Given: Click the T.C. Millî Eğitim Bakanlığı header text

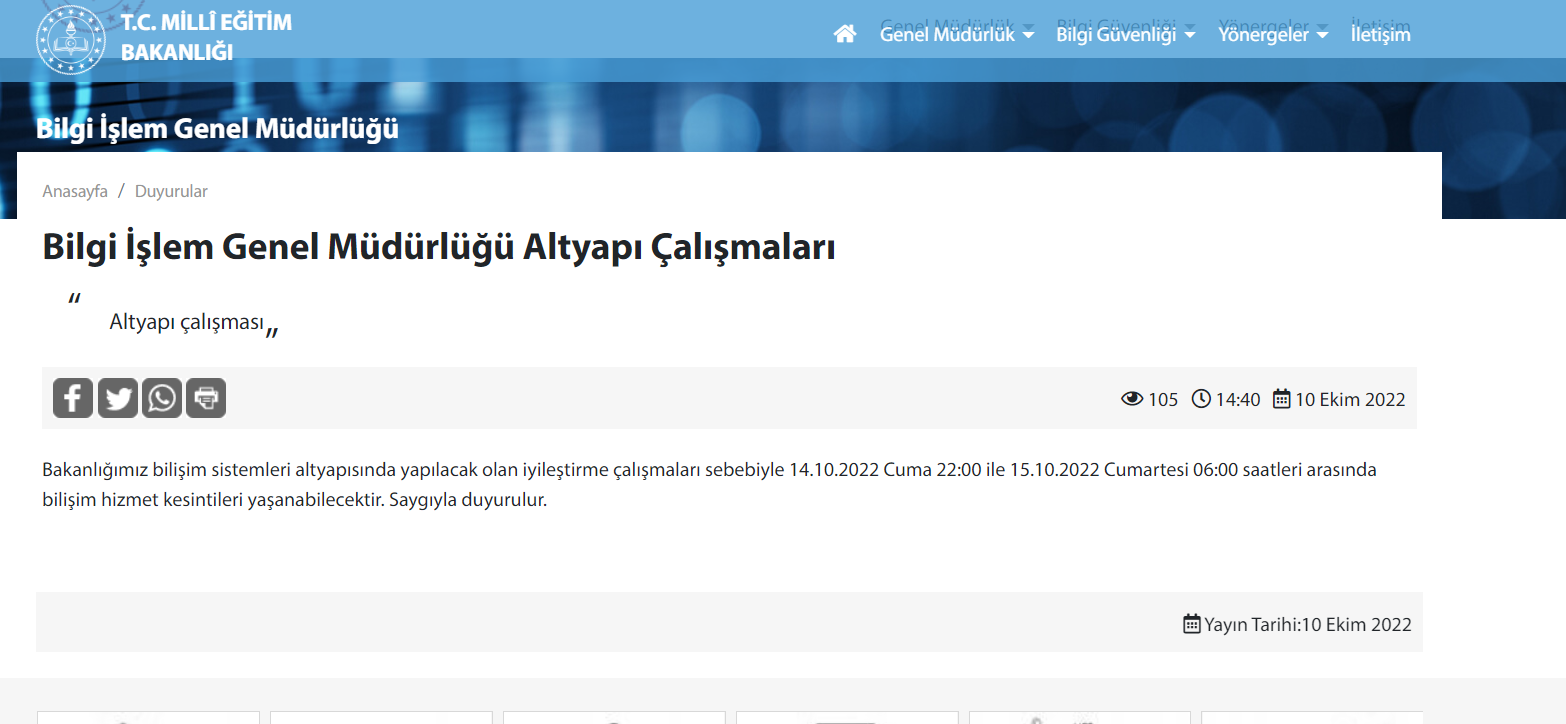Looking at the screenshot, I should click(206, 37).
